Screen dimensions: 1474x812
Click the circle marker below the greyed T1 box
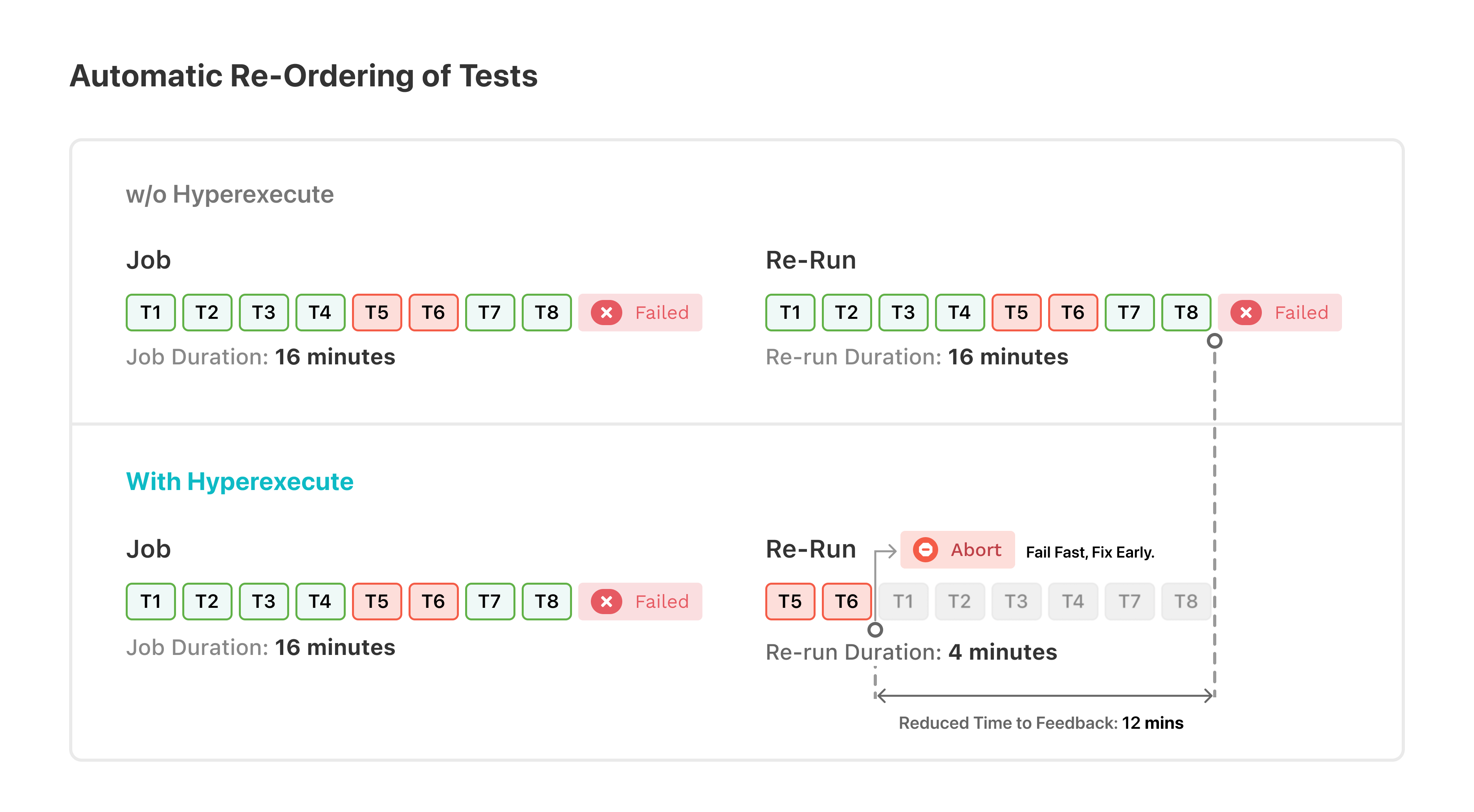[x=875, y=629]
